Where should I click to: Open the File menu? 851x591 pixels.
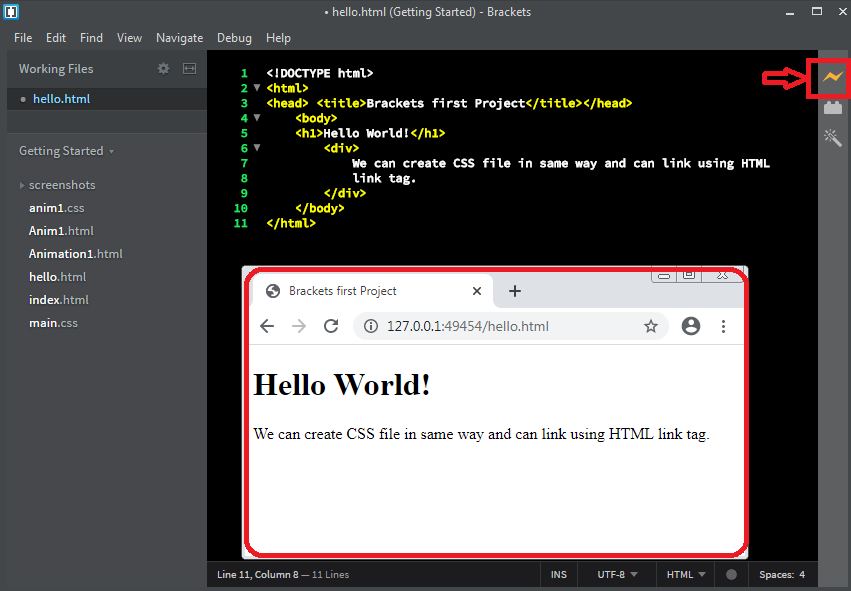pos(23,38)
